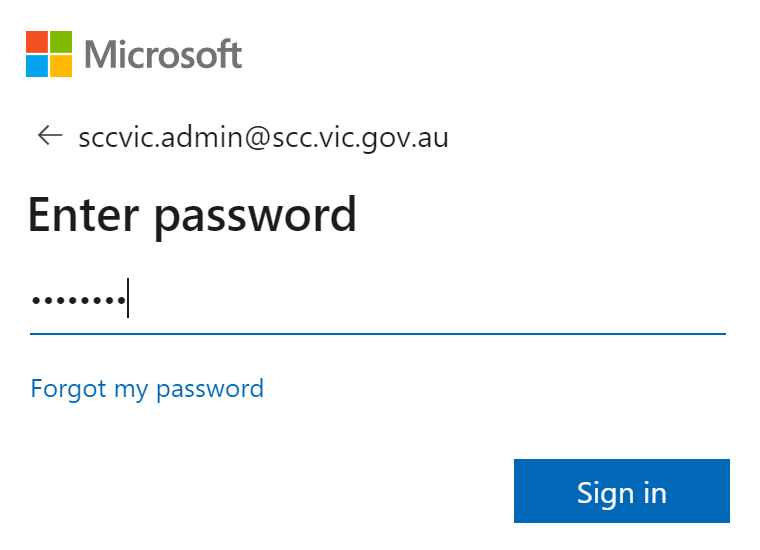This screenshot has width=760, height=550.
Task: Click the masked password dots
Action: pos(78,300)
